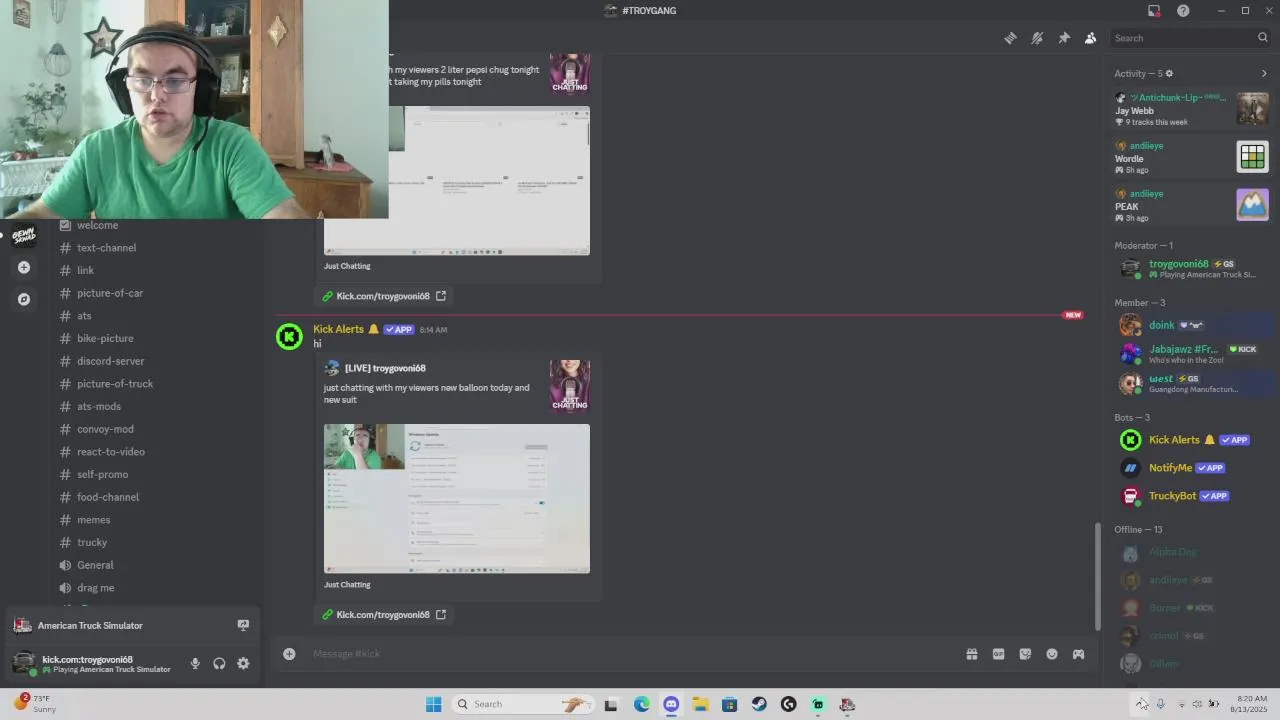Mute microphone in user panel
Screen dimensions: 1280x720
coord(195,663)
